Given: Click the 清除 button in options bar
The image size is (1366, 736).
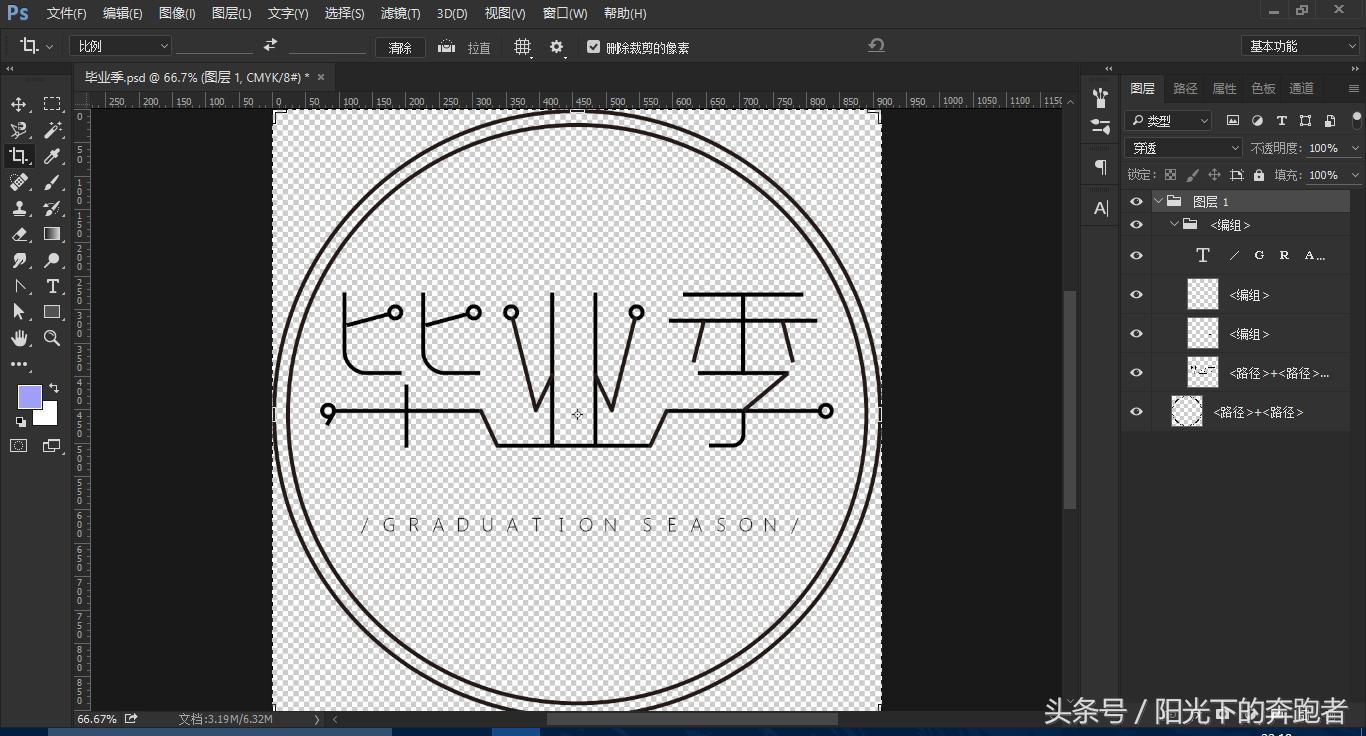Looking at the screenshot, I should (400, 46).
